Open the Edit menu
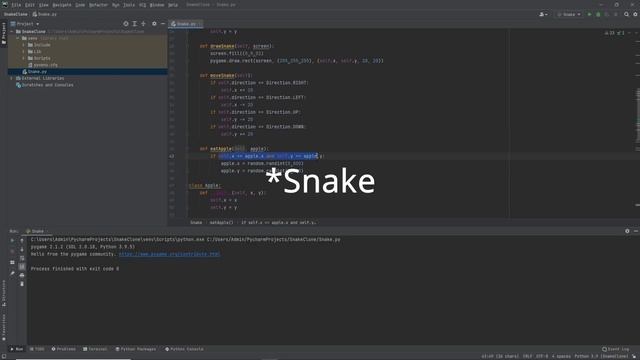640x360 pixels. [30, 5]
